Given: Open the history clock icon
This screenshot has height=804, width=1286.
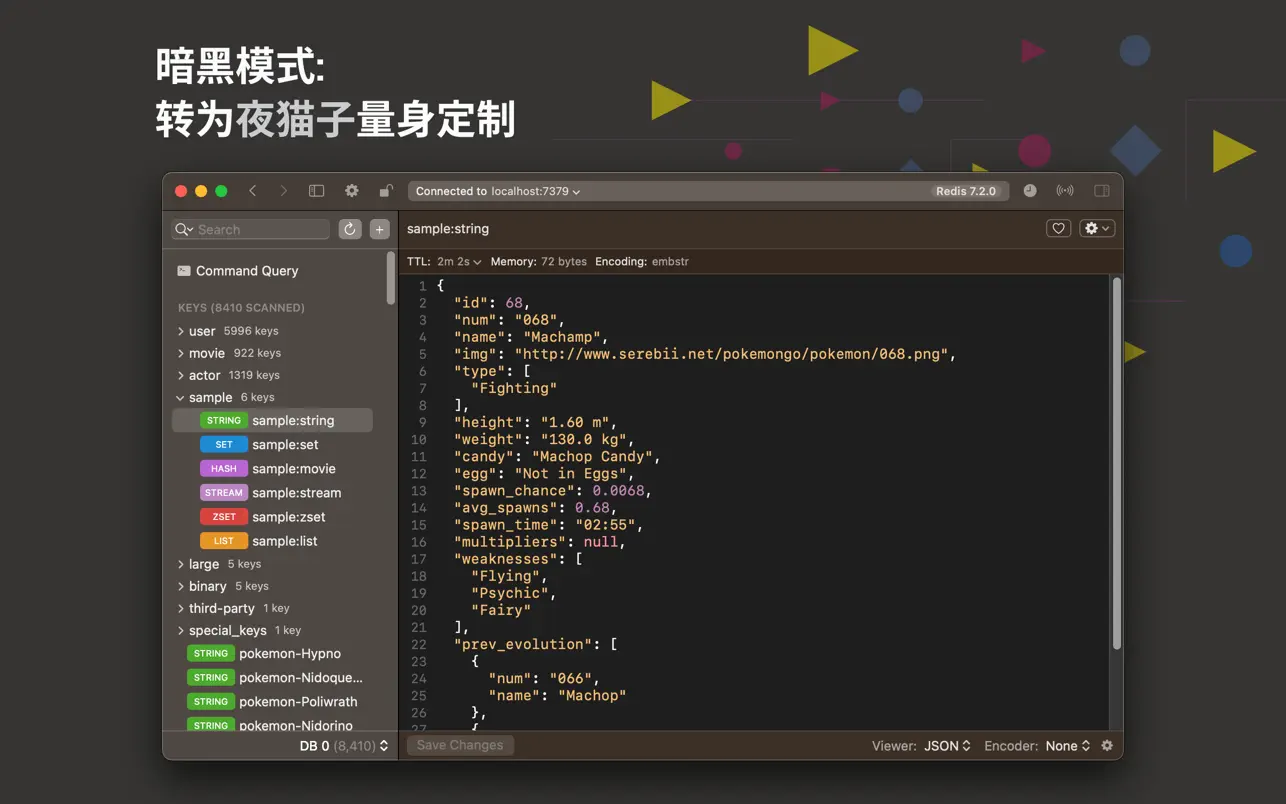Looking at the screenshot, I should click(x=1030, y=191).
